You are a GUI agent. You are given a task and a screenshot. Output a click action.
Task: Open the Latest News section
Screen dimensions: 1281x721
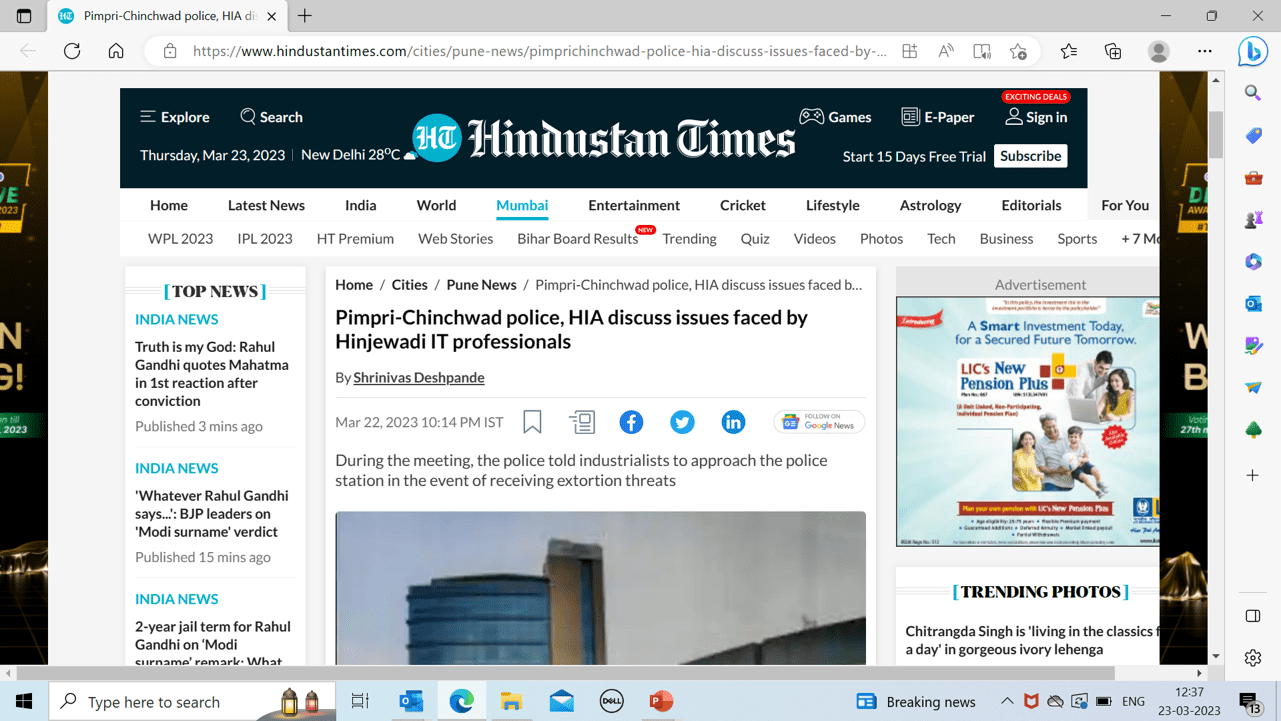pyautogui.click(x=266, y=205)
